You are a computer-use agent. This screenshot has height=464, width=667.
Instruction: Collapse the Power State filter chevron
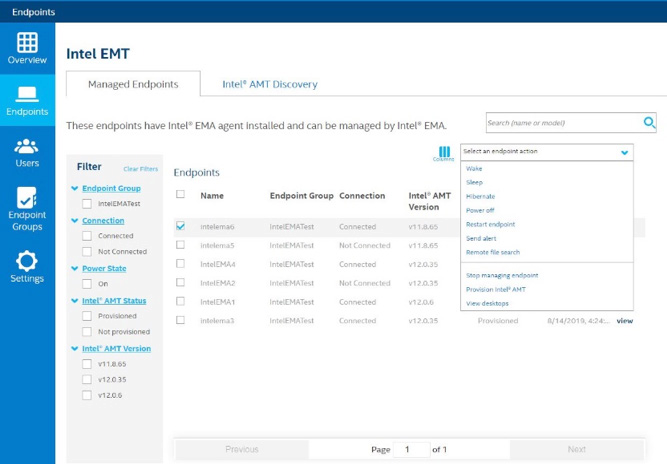[x=75, y=268]
